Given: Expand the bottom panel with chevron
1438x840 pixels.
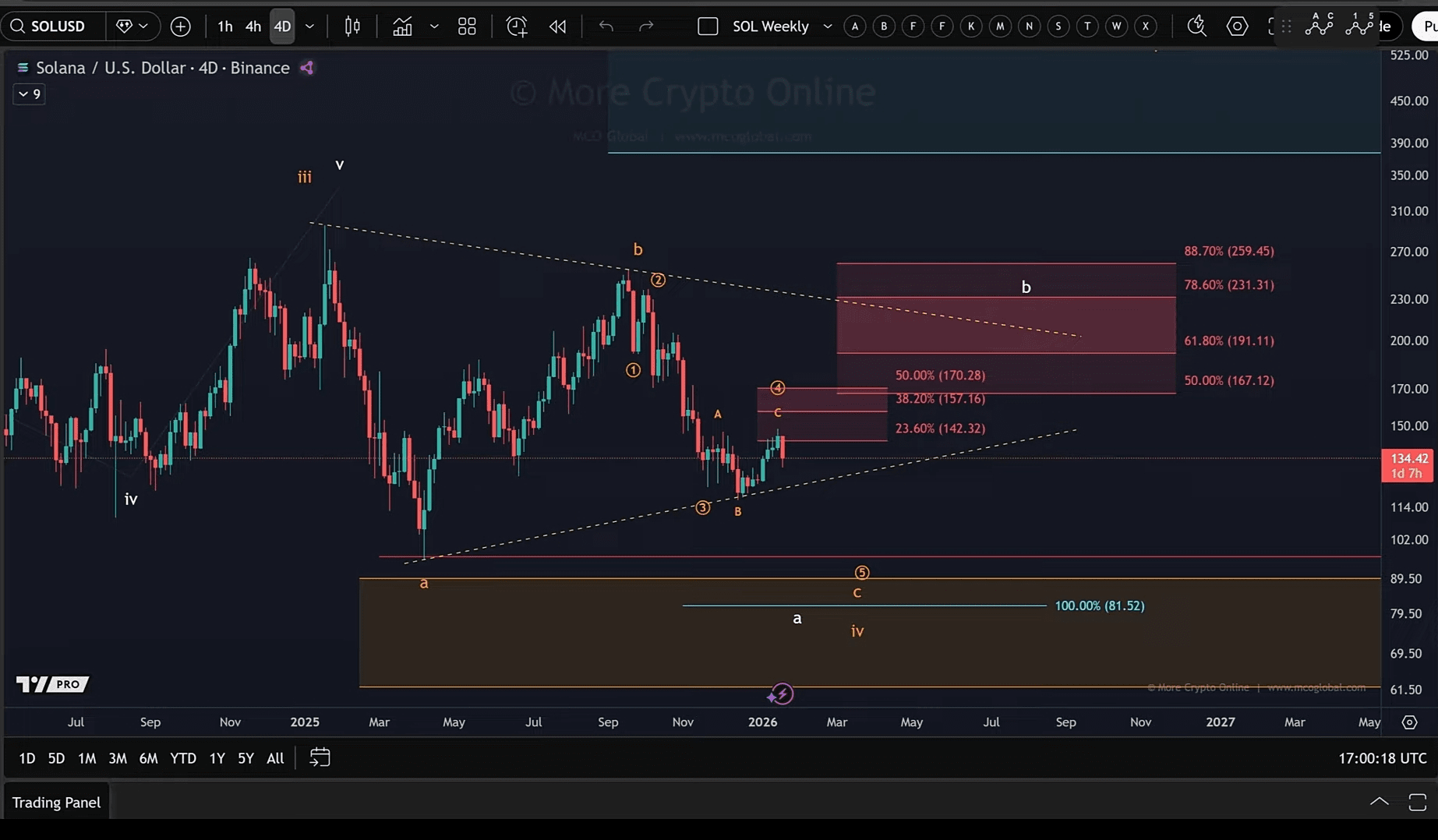Looking at the screenshot, I should coord(1379,802).
